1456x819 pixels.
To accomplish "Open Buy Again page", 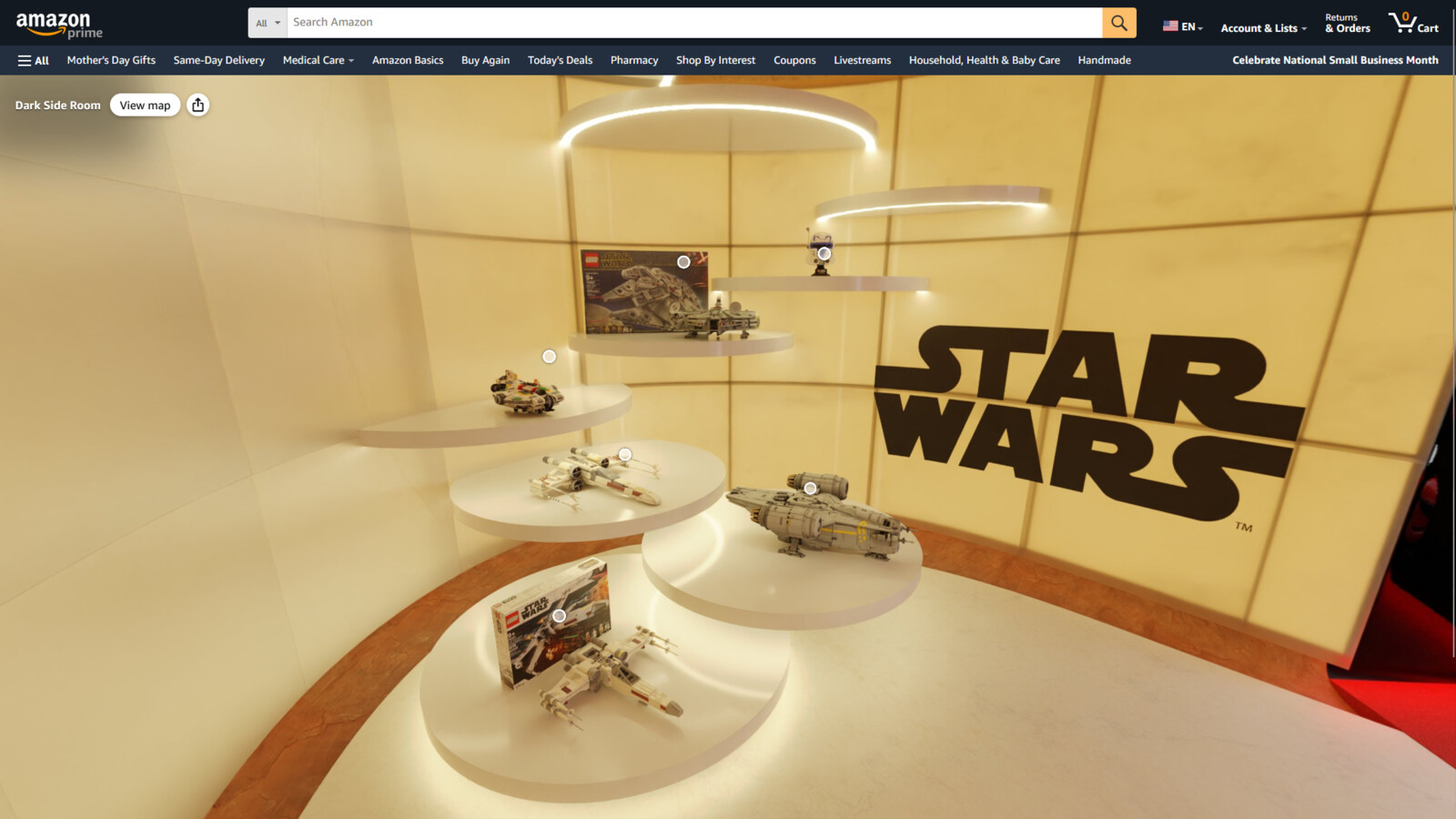I will point(485,60).
